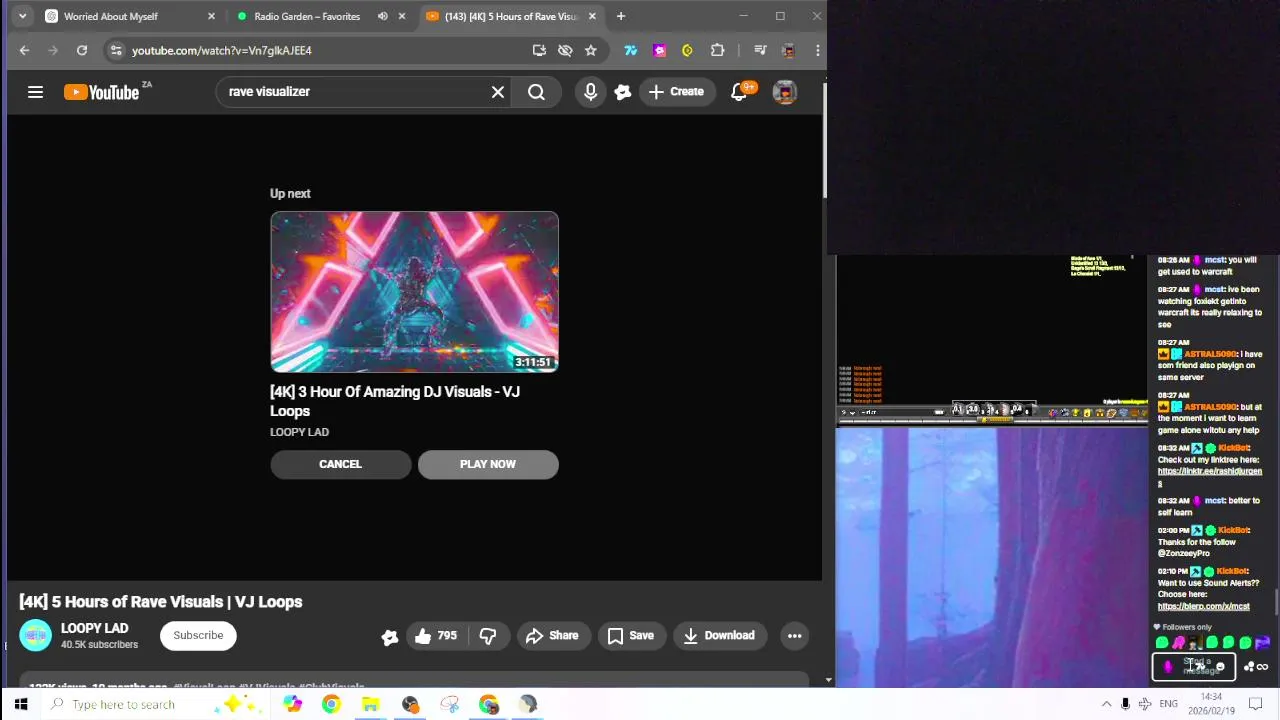Open the media control playlist icon
This screenshot has height=720, width=1280.
[760, 50]
